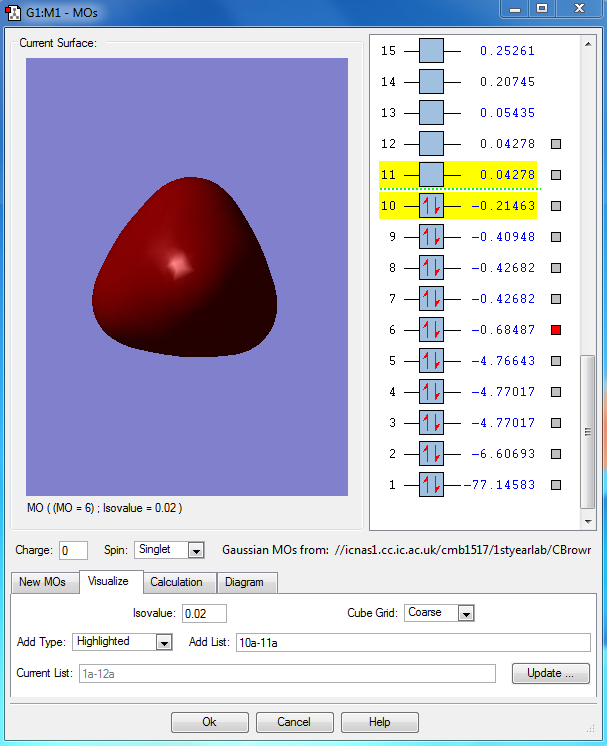607x746 pixels.
Task: Click energy value -4.76643
Action: click(x=503, y=361)
